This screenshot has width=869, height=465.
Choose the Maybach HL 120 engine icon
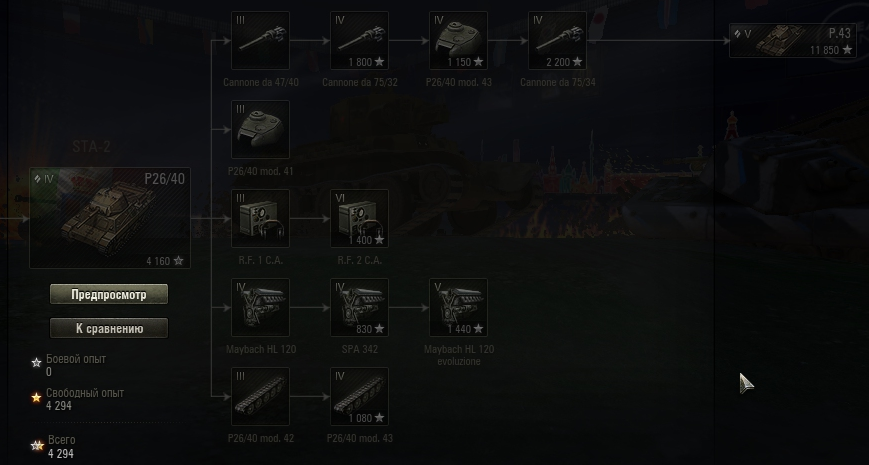260,308
